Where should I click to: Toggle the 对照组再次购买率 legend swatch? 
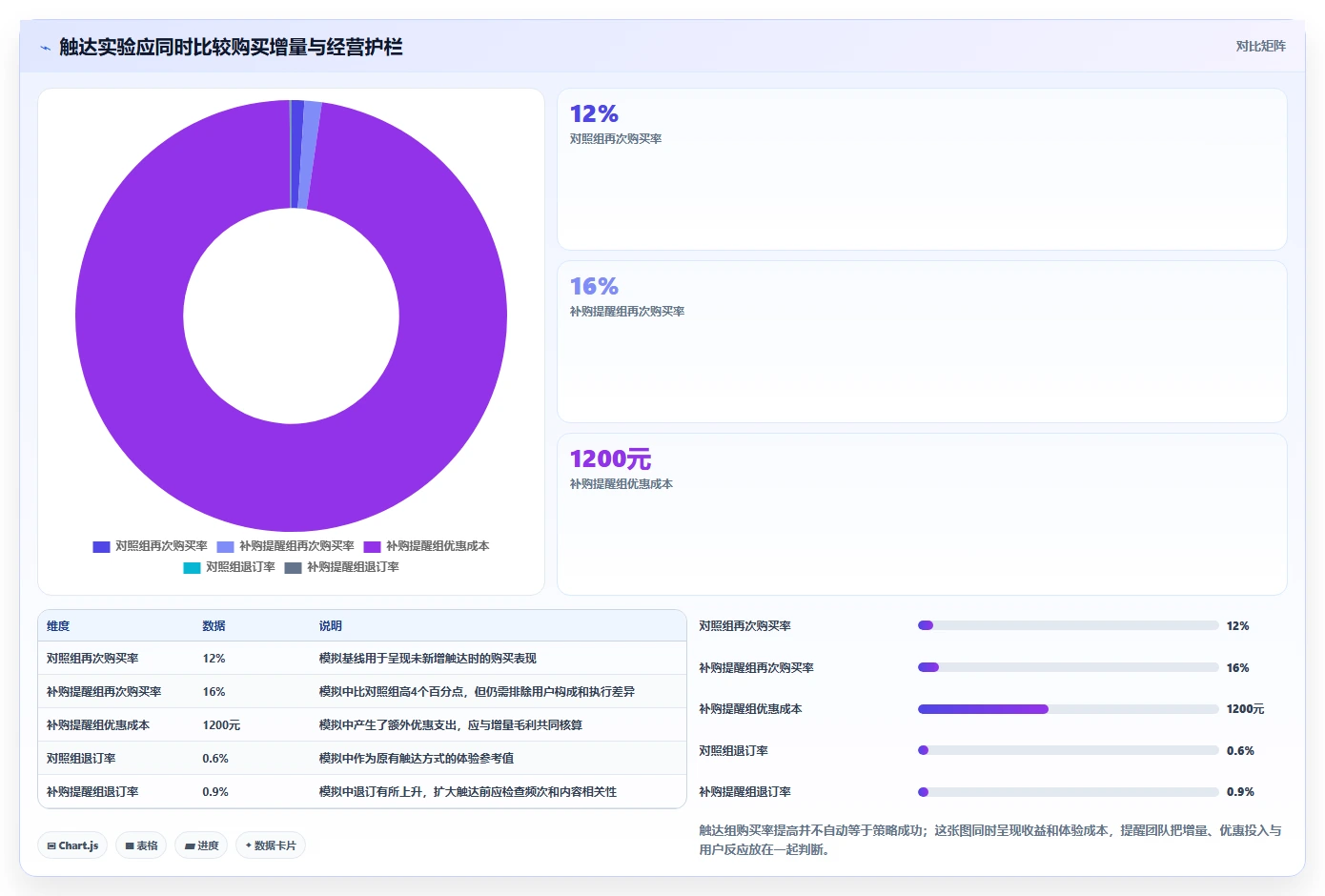click(101, 546)
